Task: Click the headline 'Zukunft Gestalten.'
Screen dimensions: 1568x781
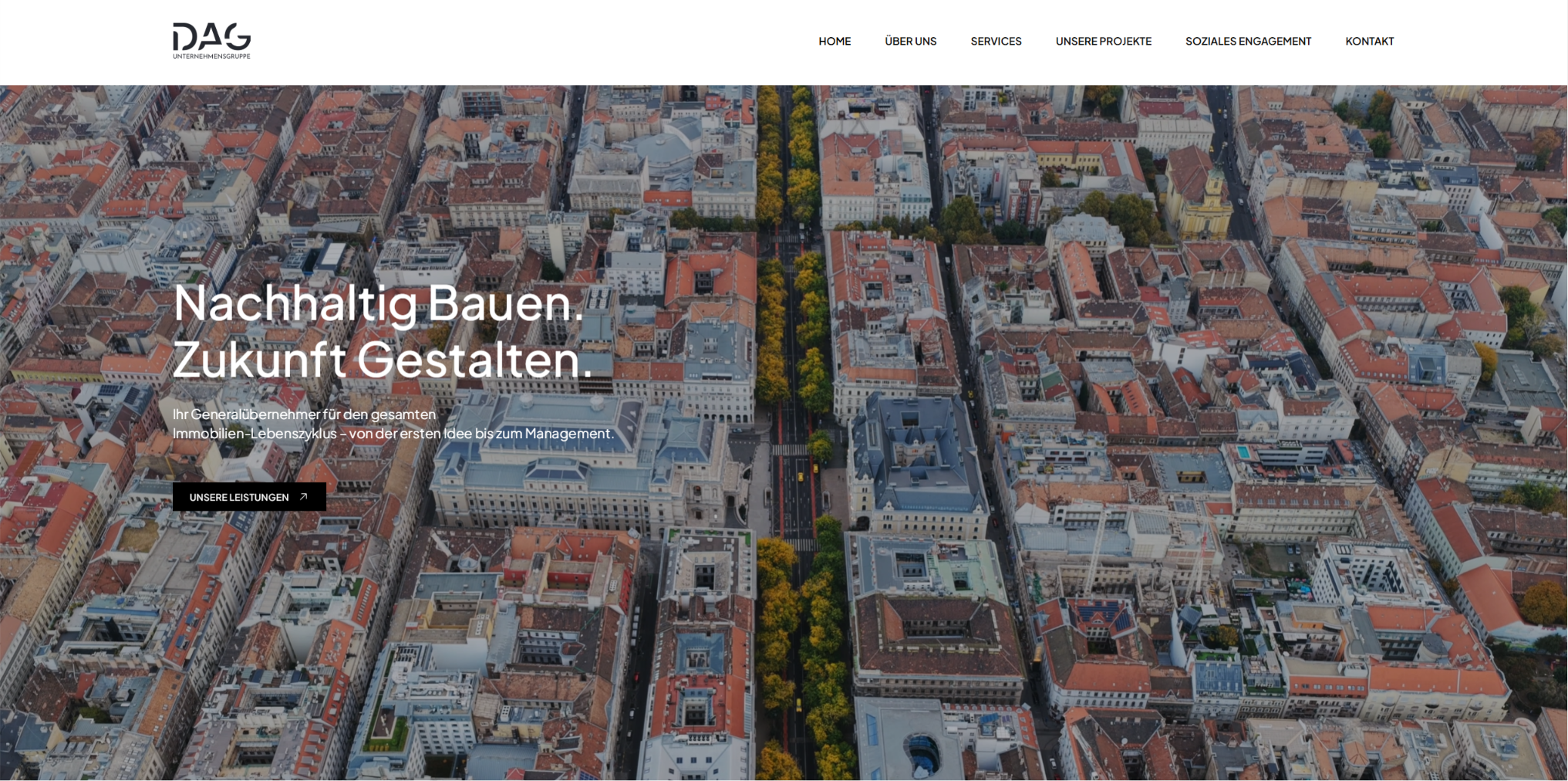Action: tap(383, 359)
